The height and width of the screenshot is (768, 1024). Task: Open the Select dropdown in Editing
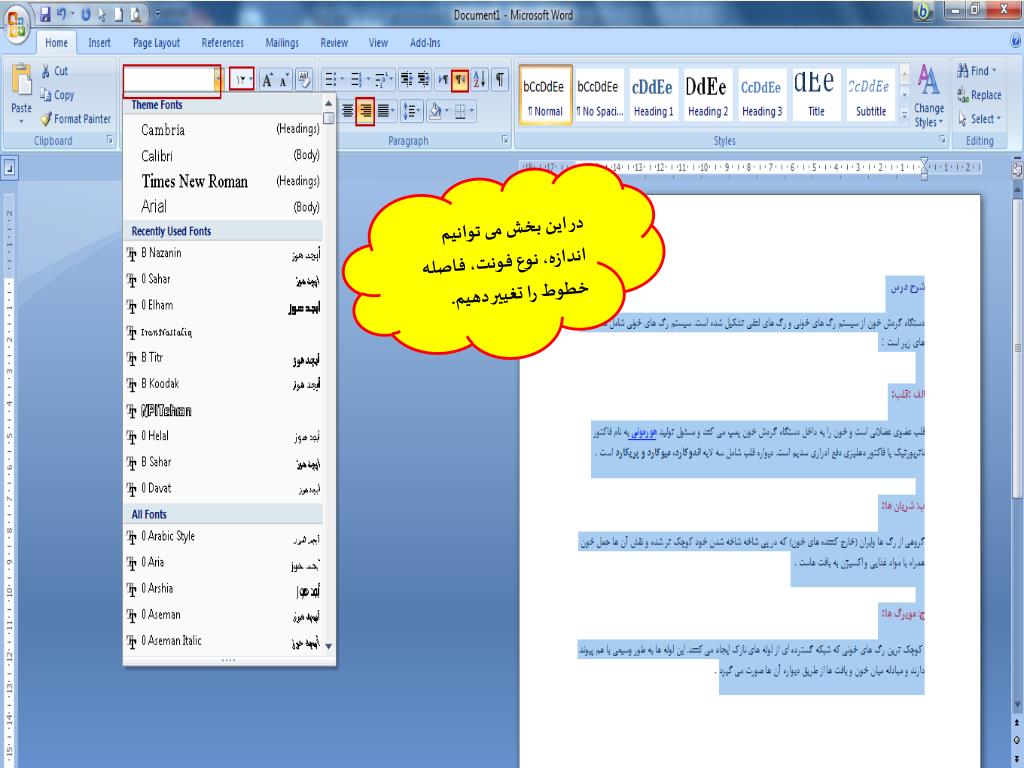point(979,119)
